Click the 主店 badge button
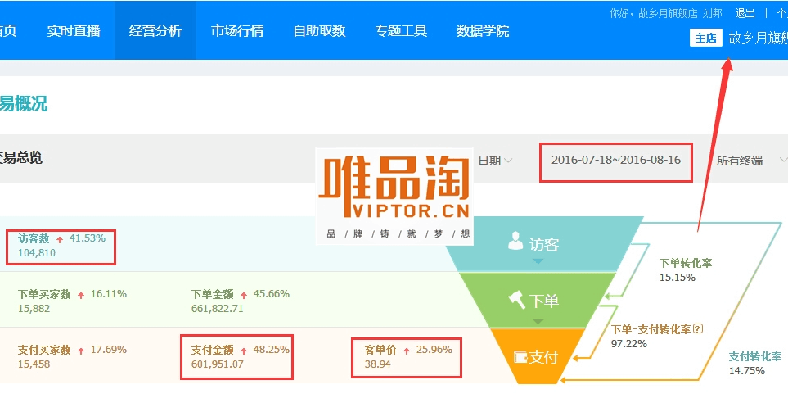This screenshot has height=394, width=788. (x=706, y=39)
